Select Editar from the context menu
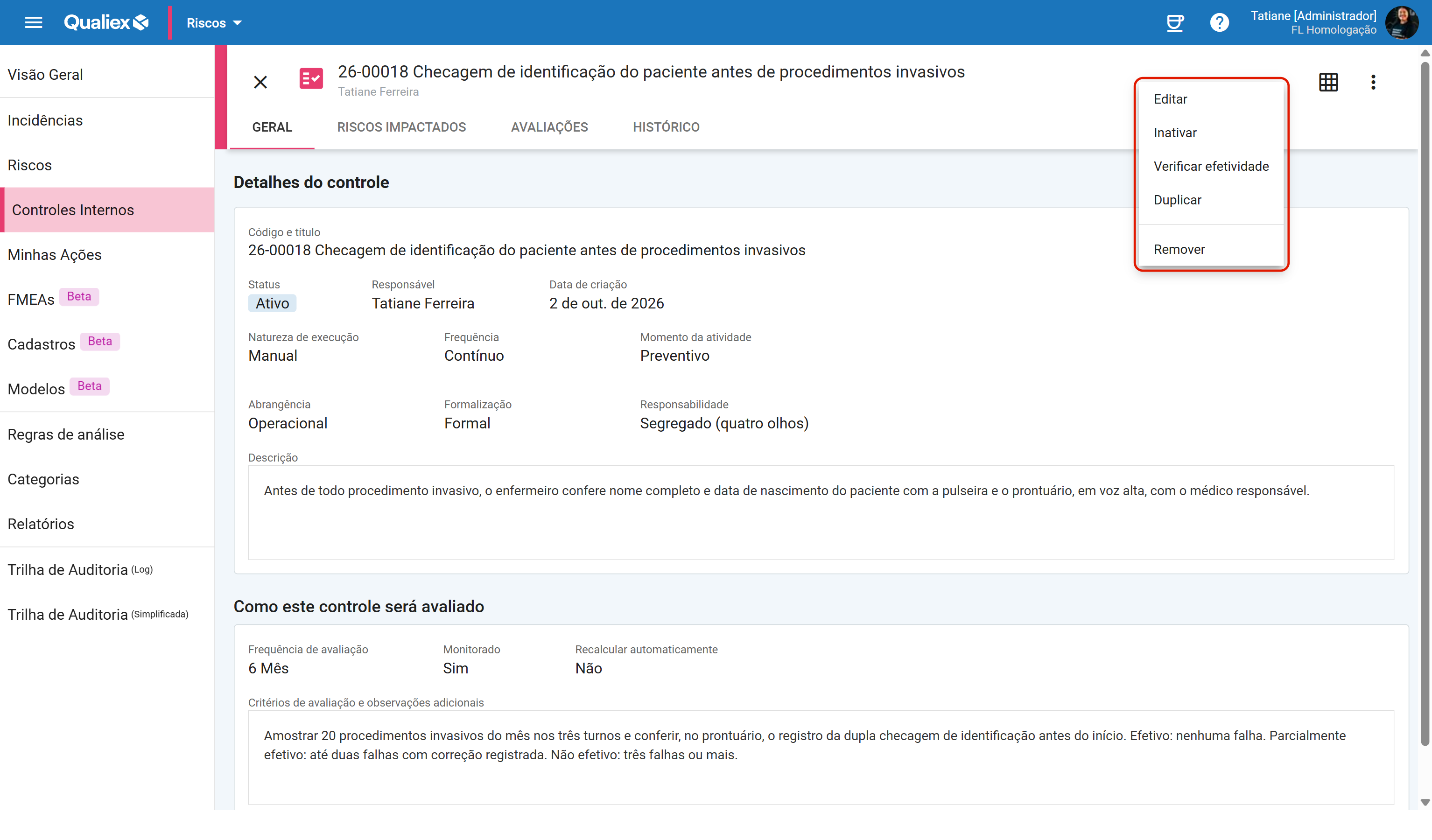 point(1211,99)
